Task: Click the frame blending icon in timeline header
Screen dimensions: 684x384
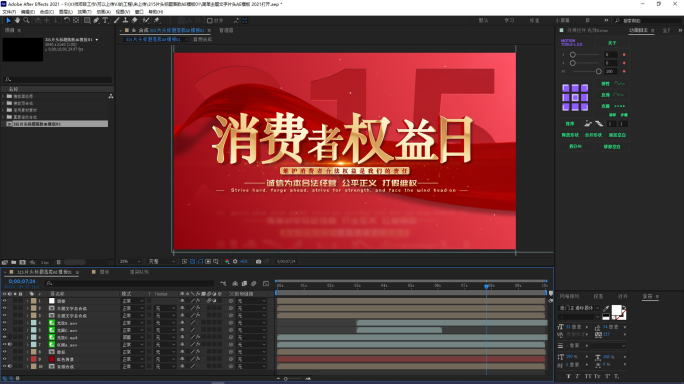Action: (x=244, y=284)
